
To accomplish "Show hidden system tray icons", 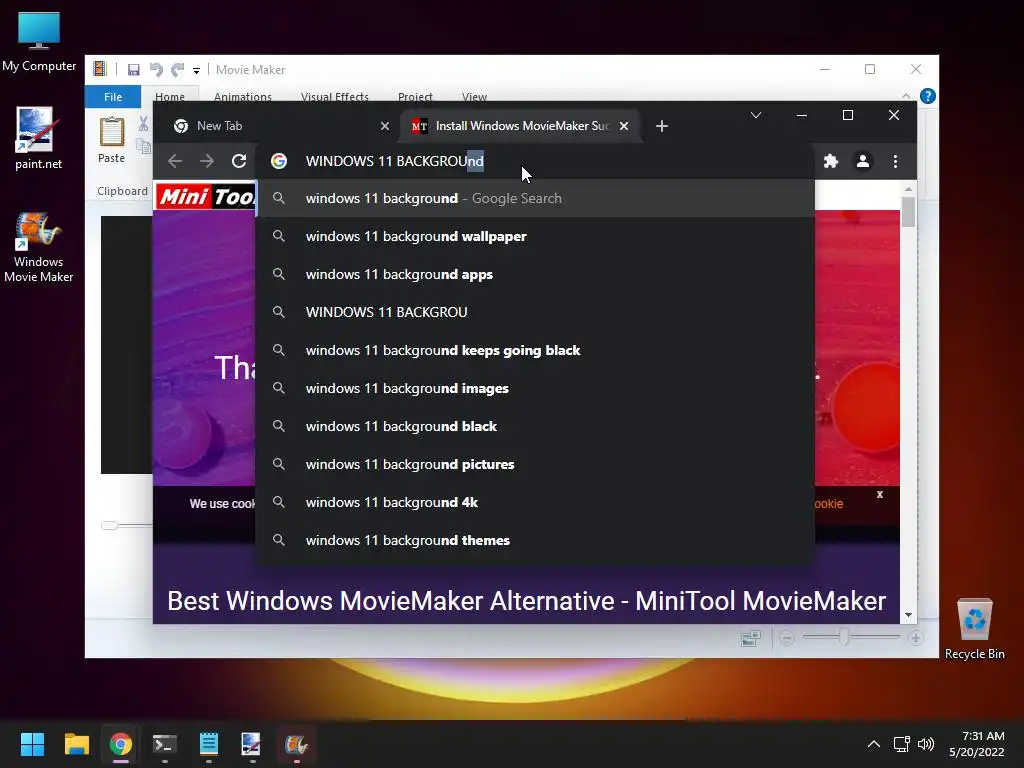I will click(874, 744).
